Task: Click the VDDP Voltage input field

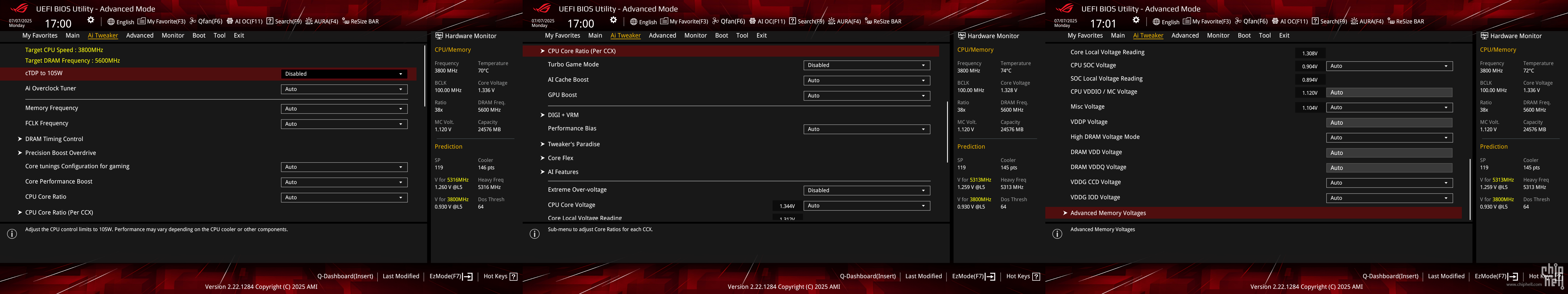Action: click(1389, 123)
